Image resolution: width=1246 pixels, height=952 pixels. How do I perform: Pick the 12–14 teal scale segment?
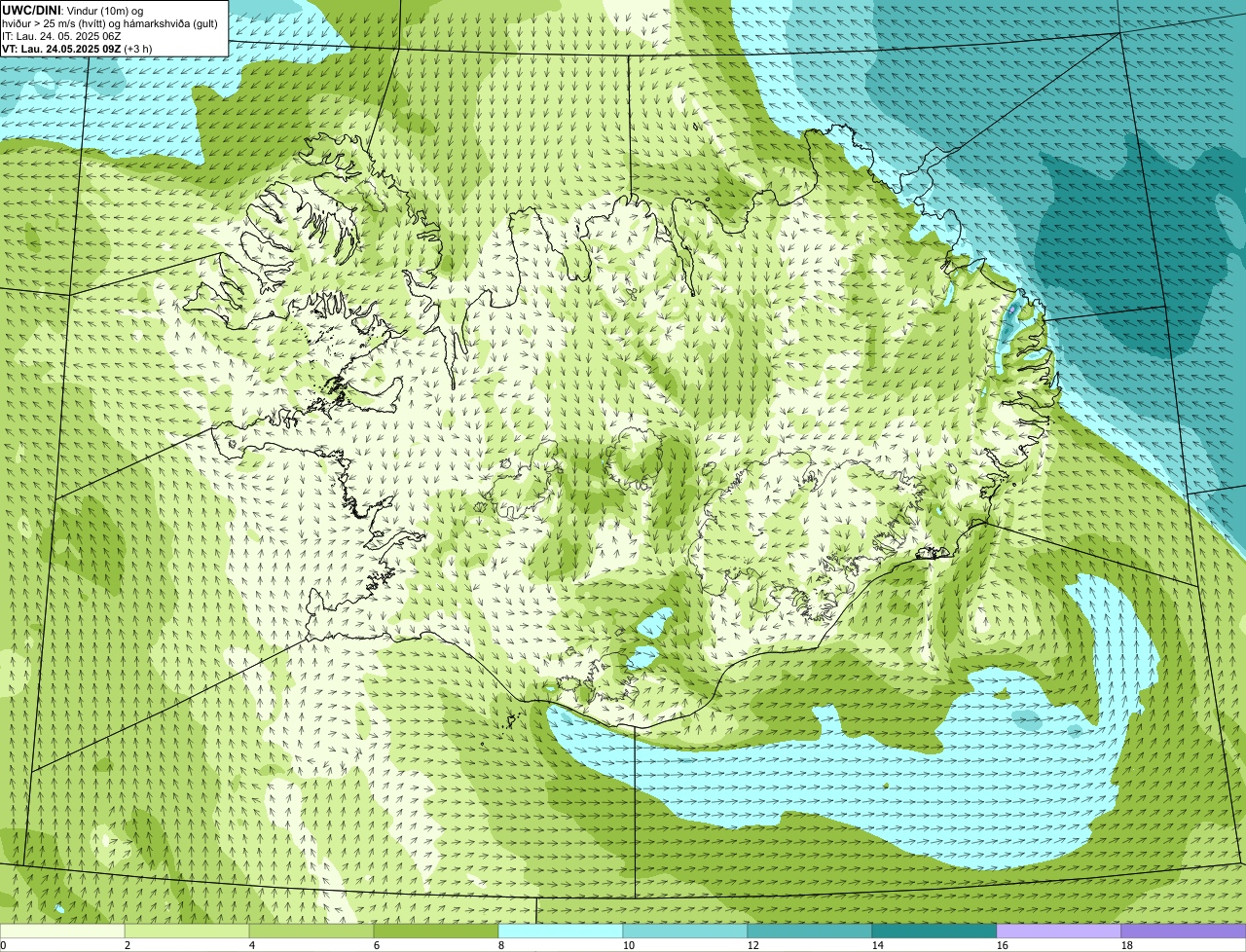(x=810, y=932)
